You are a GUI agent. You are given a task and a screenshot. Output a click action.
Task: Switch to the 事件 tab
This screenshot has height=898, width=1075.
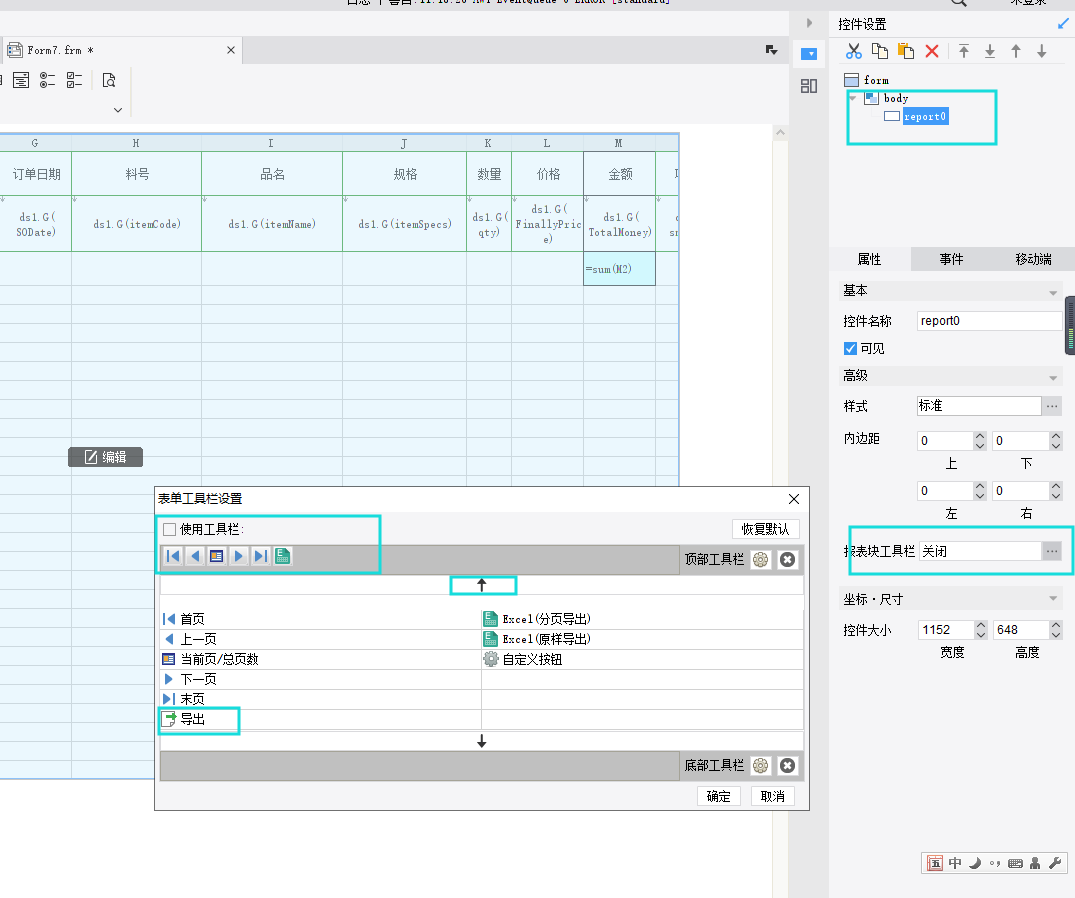(951, 259)
